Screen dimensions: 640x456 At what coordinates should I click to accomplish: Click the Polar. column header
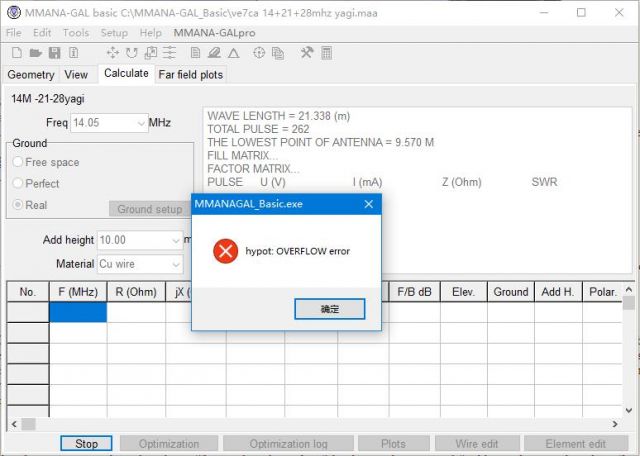(603, 292)
